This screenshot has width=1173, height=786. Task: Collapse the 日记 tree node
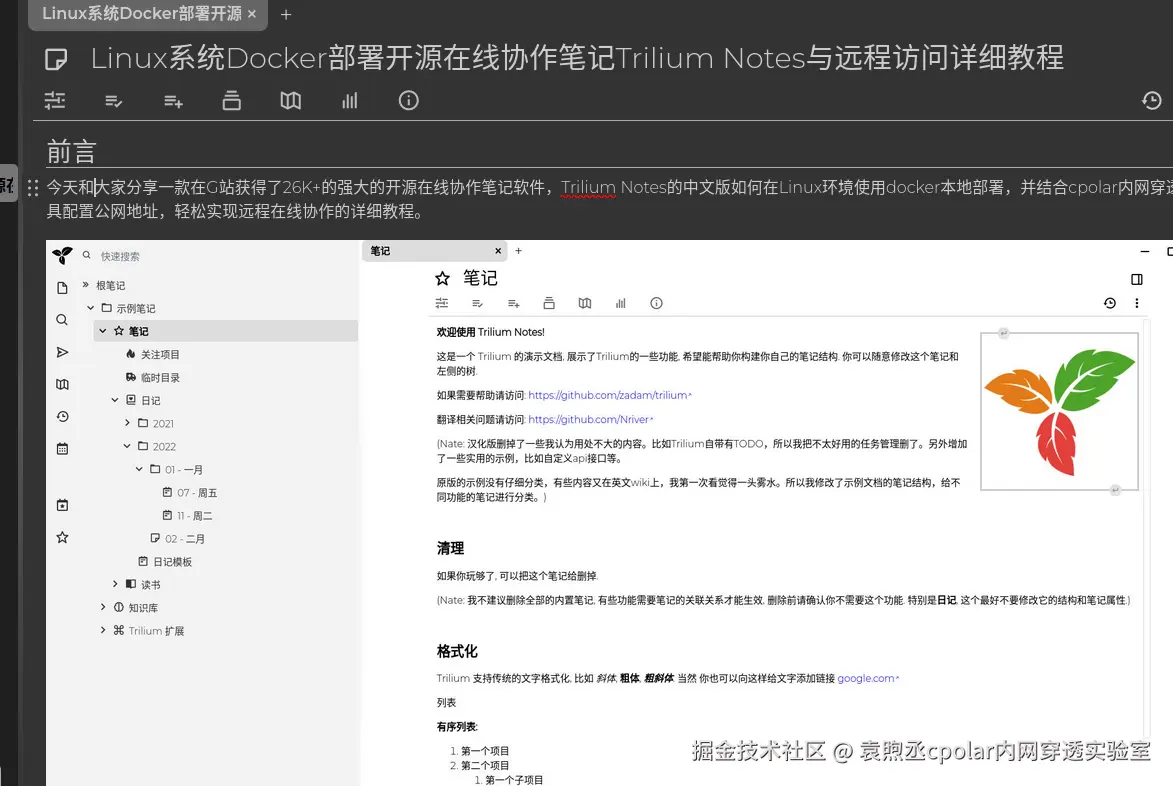(x=115, y=400)
